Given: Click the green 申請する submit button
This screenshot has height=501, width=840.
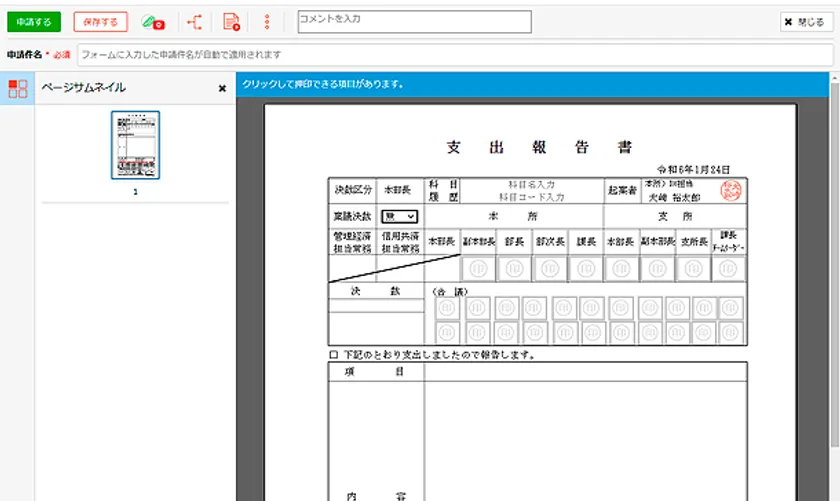Looking at the screenshot, I should 33,22.
